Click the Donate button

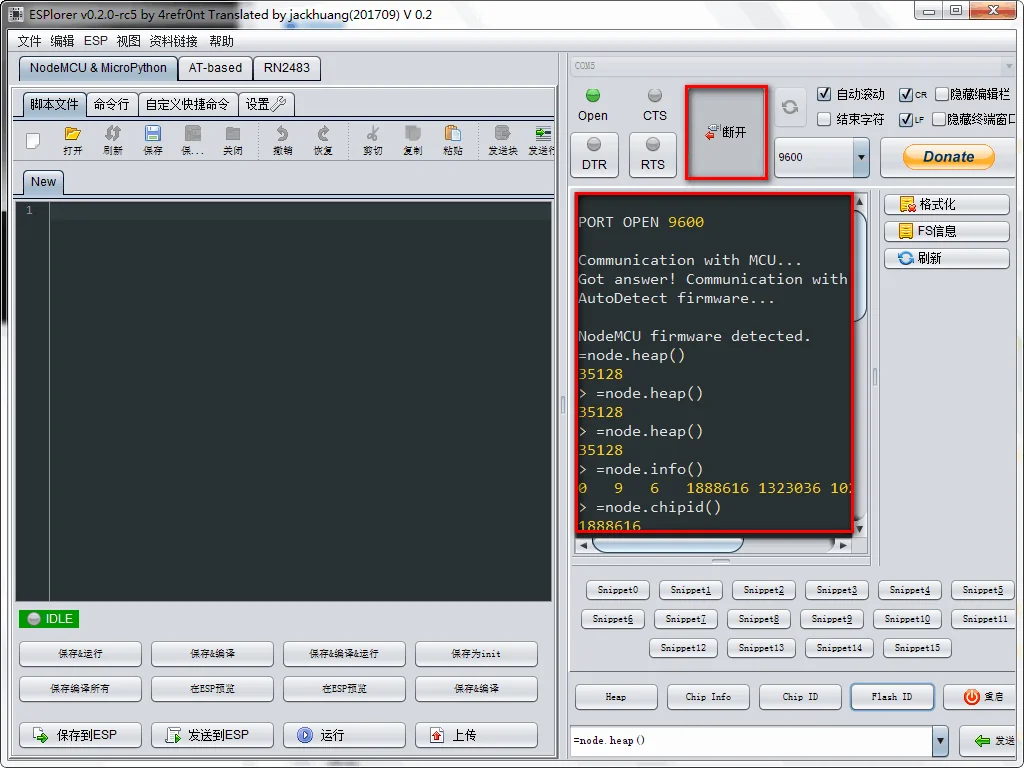point(948,157)
